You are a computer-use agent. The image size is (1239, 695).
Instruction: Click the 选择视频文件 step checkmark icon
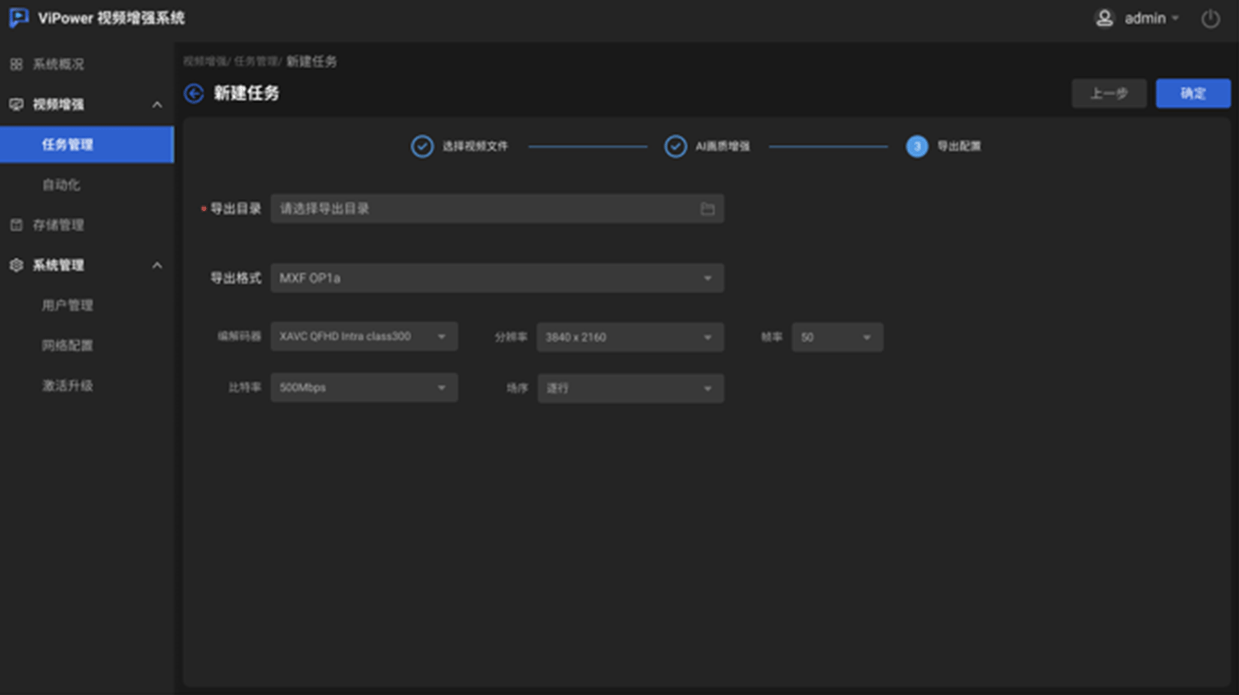pyautogui.click(x=422, y=147)
